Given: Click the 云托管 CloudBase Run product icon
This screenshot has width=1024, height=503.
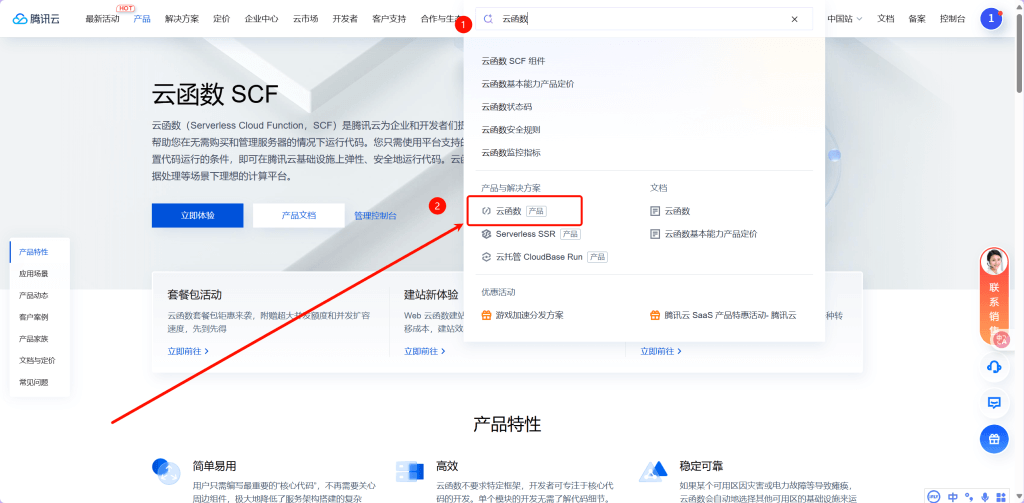Looking at the screenshot, I should point(486,257).
